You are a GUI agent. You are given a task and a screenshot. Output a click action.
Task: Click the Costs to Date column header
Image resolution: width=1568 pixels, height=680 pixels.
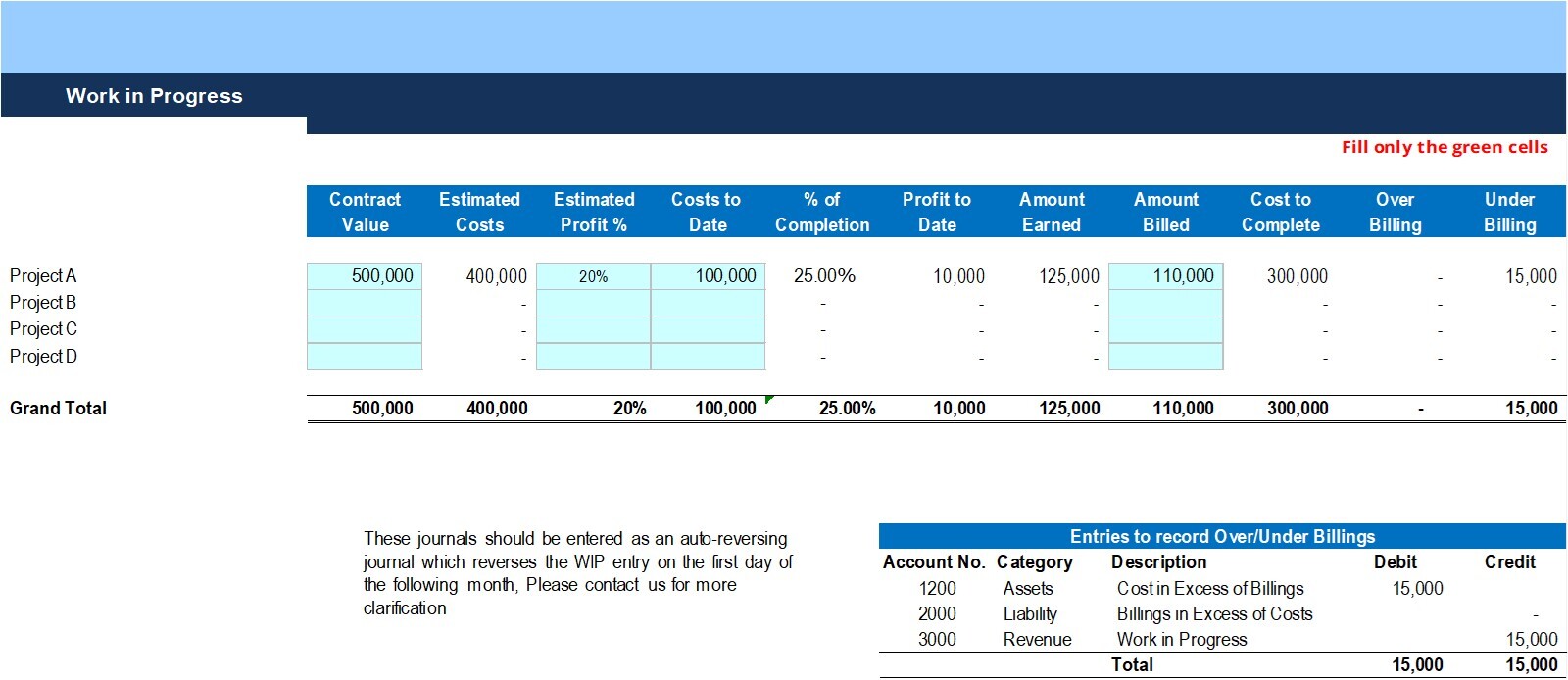707,212
